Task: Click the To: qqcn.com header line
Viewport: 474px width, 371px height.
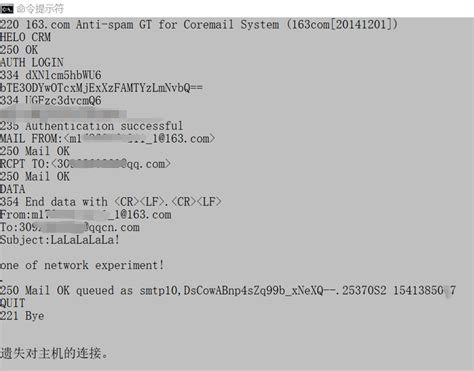Action: click(x=70, y=227)
